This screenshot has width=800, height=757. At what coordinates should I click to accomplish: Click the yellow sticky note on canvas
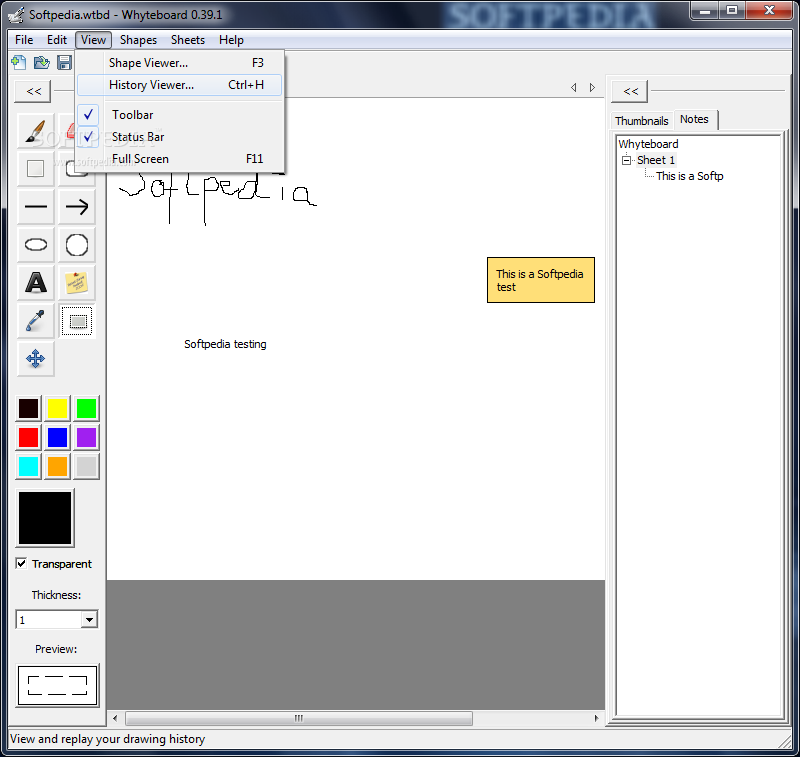point(541,280)
